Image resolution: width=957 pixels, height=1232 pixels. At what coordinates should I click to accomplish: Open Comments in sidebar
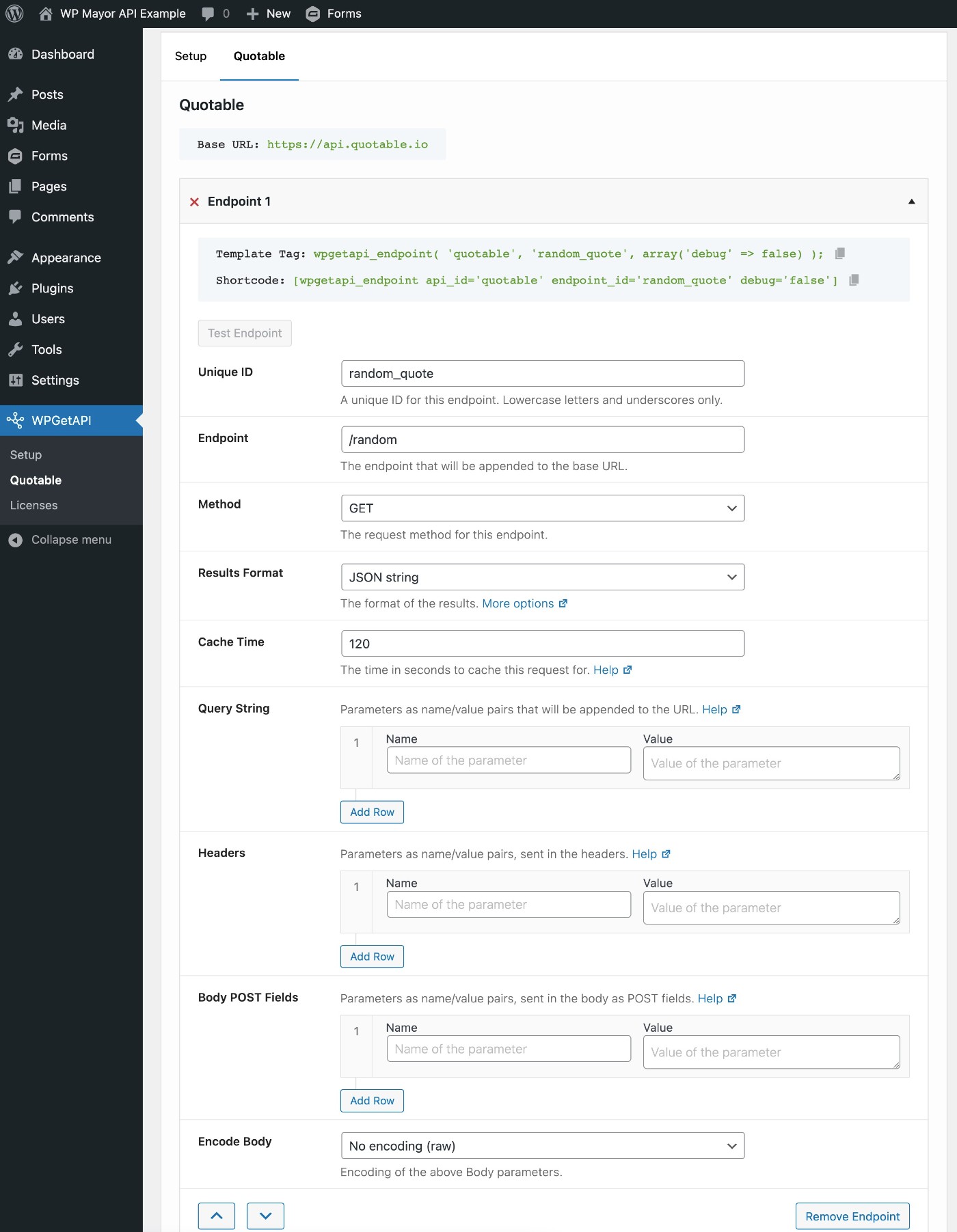coord(71,217)
